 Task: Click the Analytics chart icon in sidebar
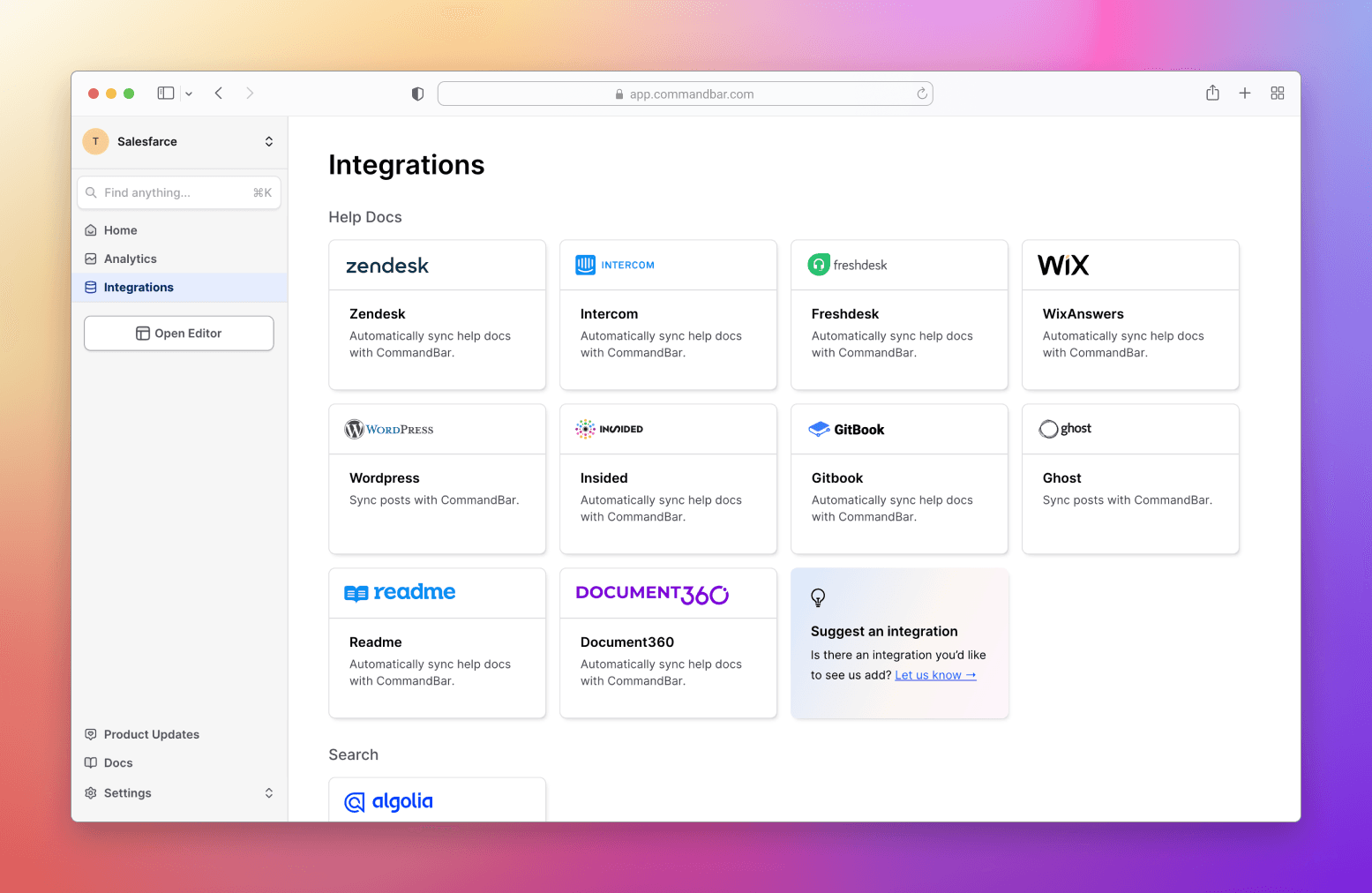[91, 259]
